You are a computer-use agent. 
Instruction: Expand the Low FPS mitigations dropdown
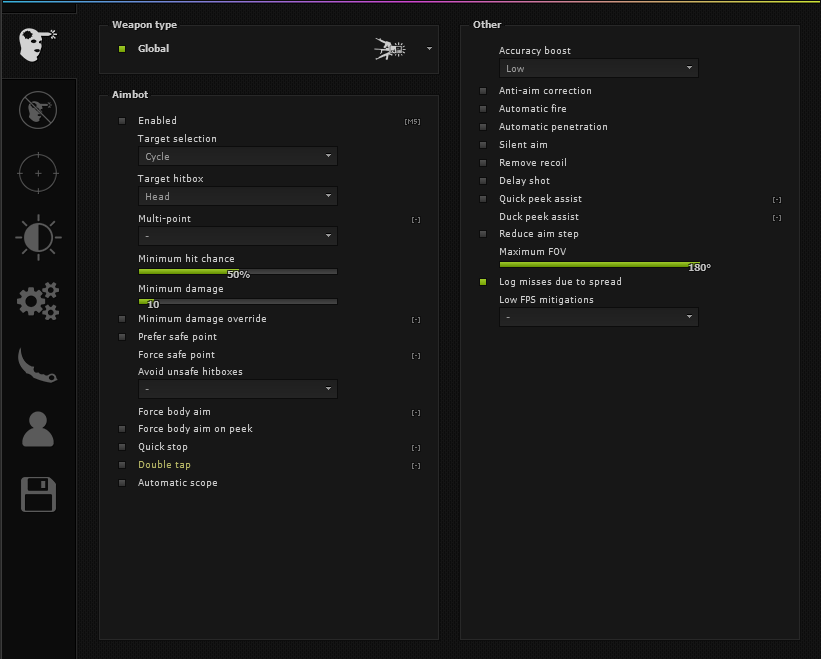point(598,317)
